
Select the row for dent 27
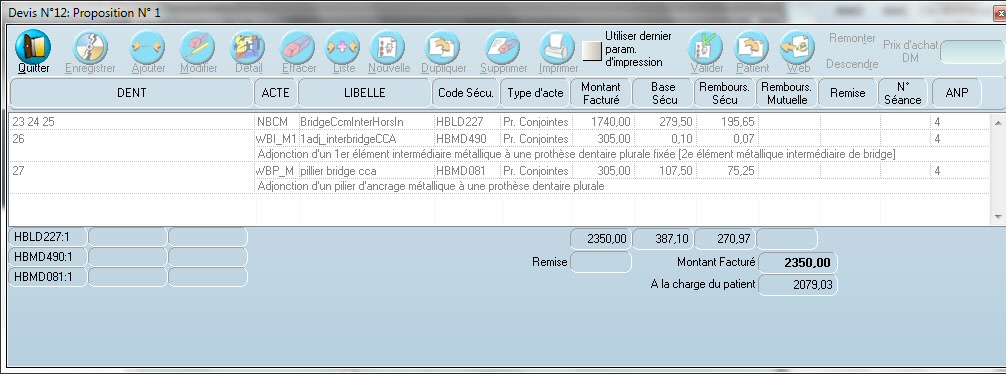pos(500,171)
